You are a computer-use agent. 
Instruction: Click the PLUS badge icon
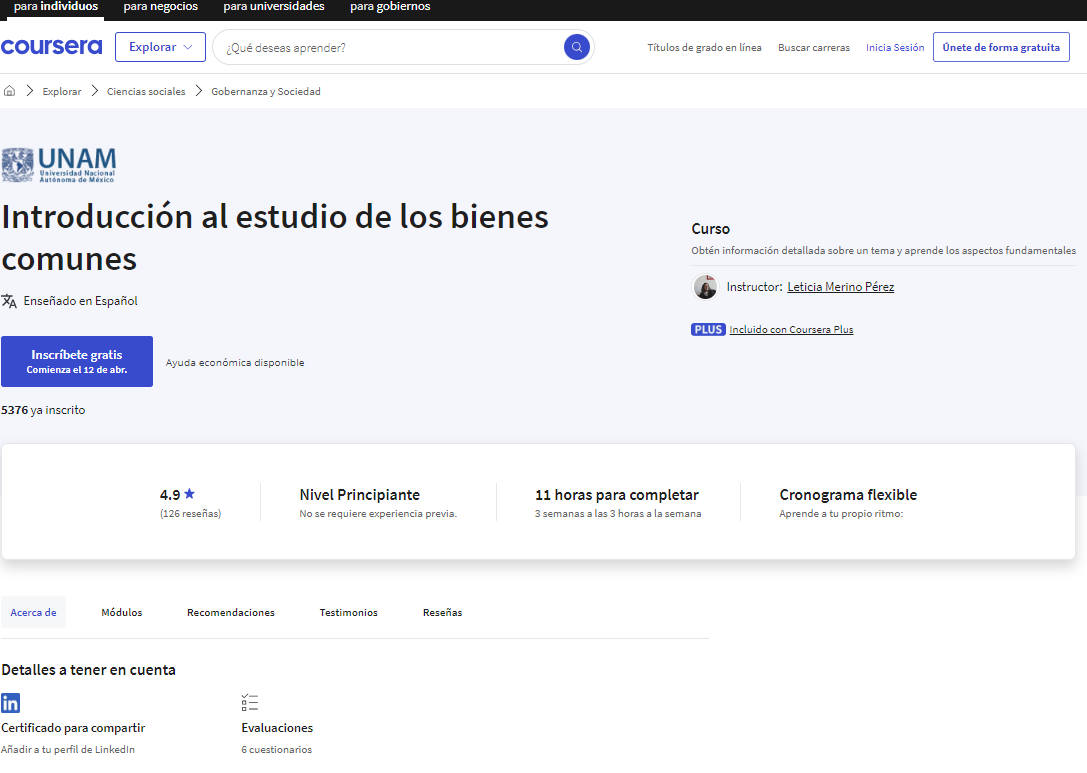[708, 329]
